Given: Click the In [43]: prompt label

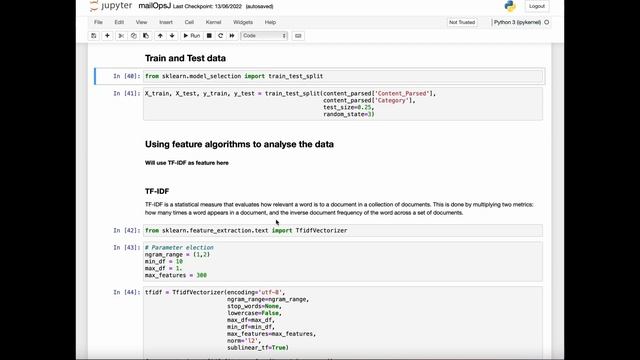Looking at the screenshot, I should (127, 248).
